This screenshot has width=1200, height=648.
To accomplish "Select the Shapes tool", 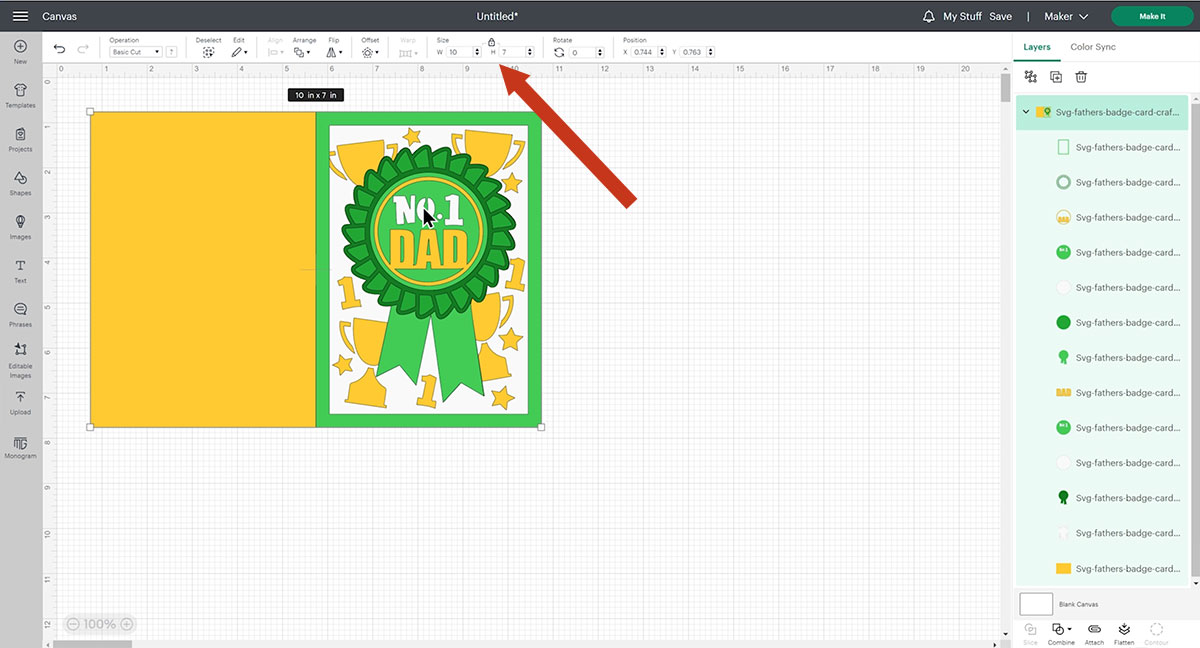I will pos(20,182).
